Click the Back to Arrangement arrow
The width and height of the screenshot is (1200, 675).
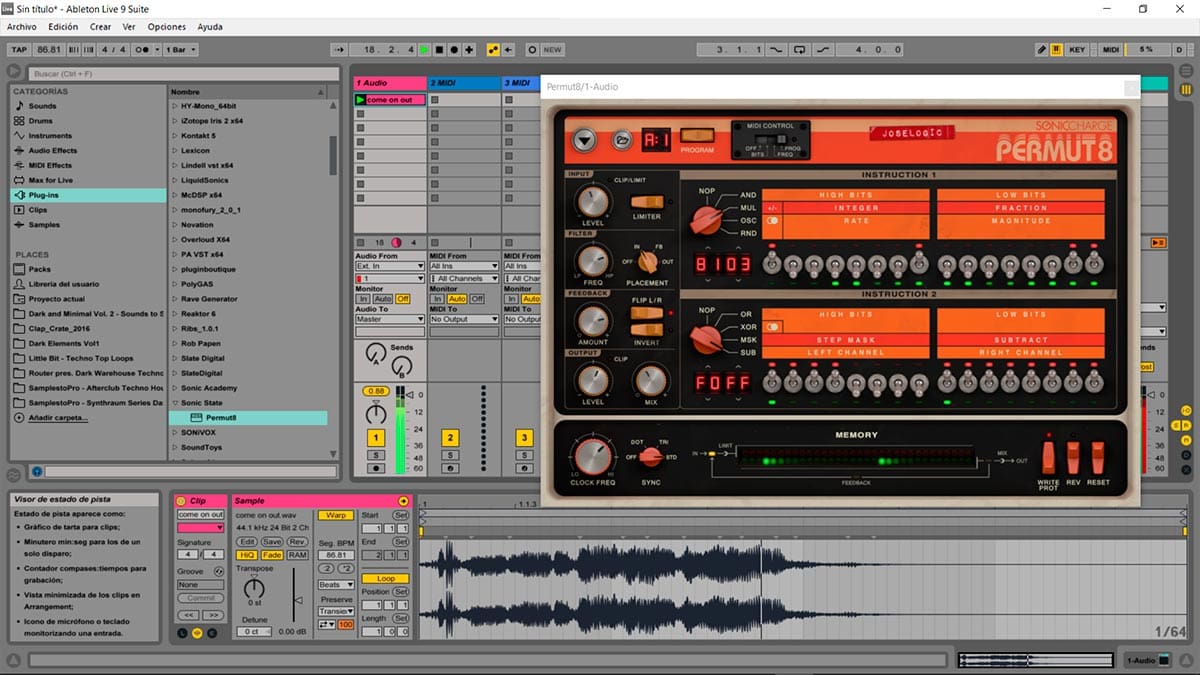508,49
